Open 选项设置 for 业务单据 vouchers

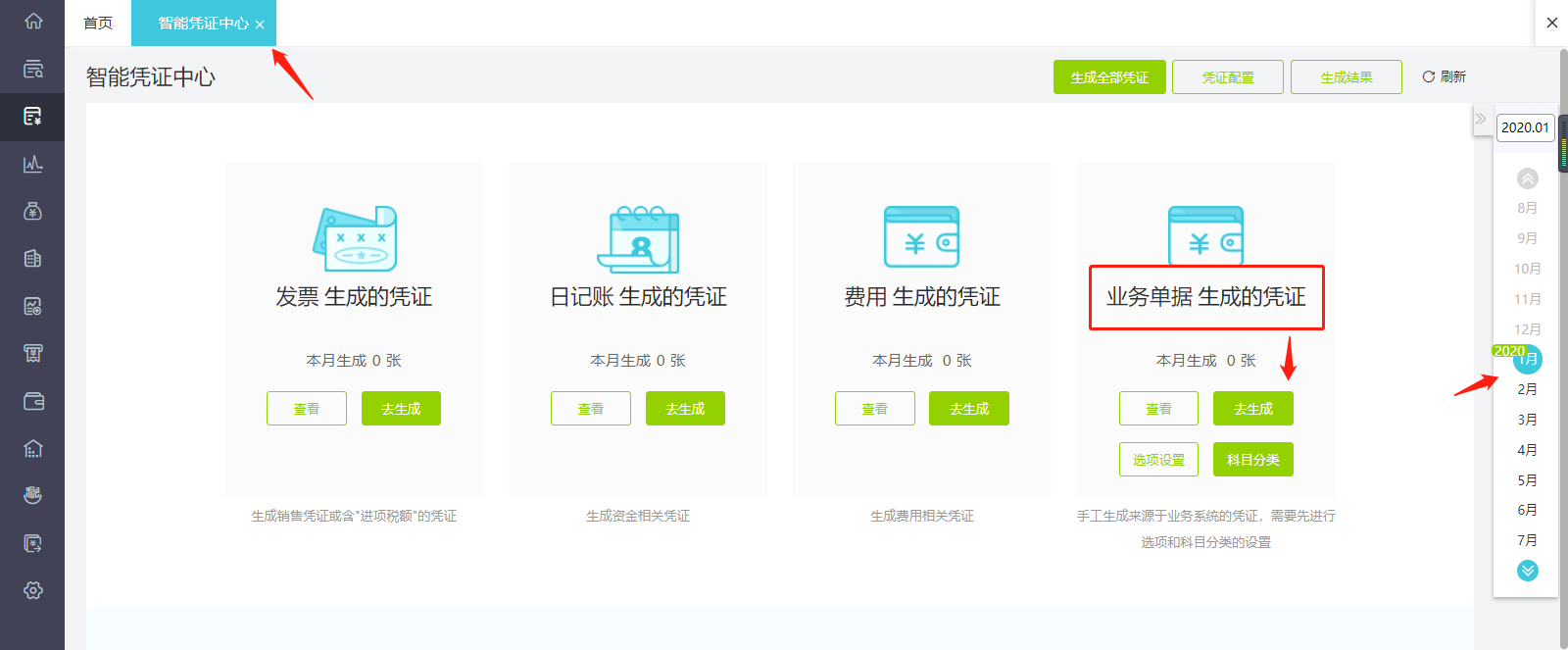(x=1158, y=460)
